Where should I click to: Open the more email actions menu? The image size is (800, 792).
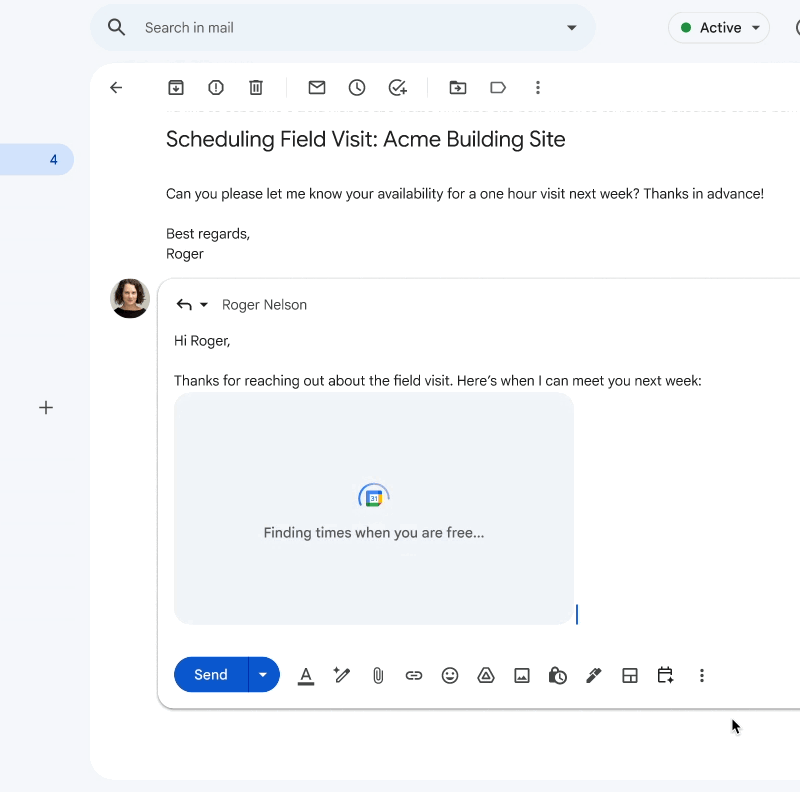538,87
